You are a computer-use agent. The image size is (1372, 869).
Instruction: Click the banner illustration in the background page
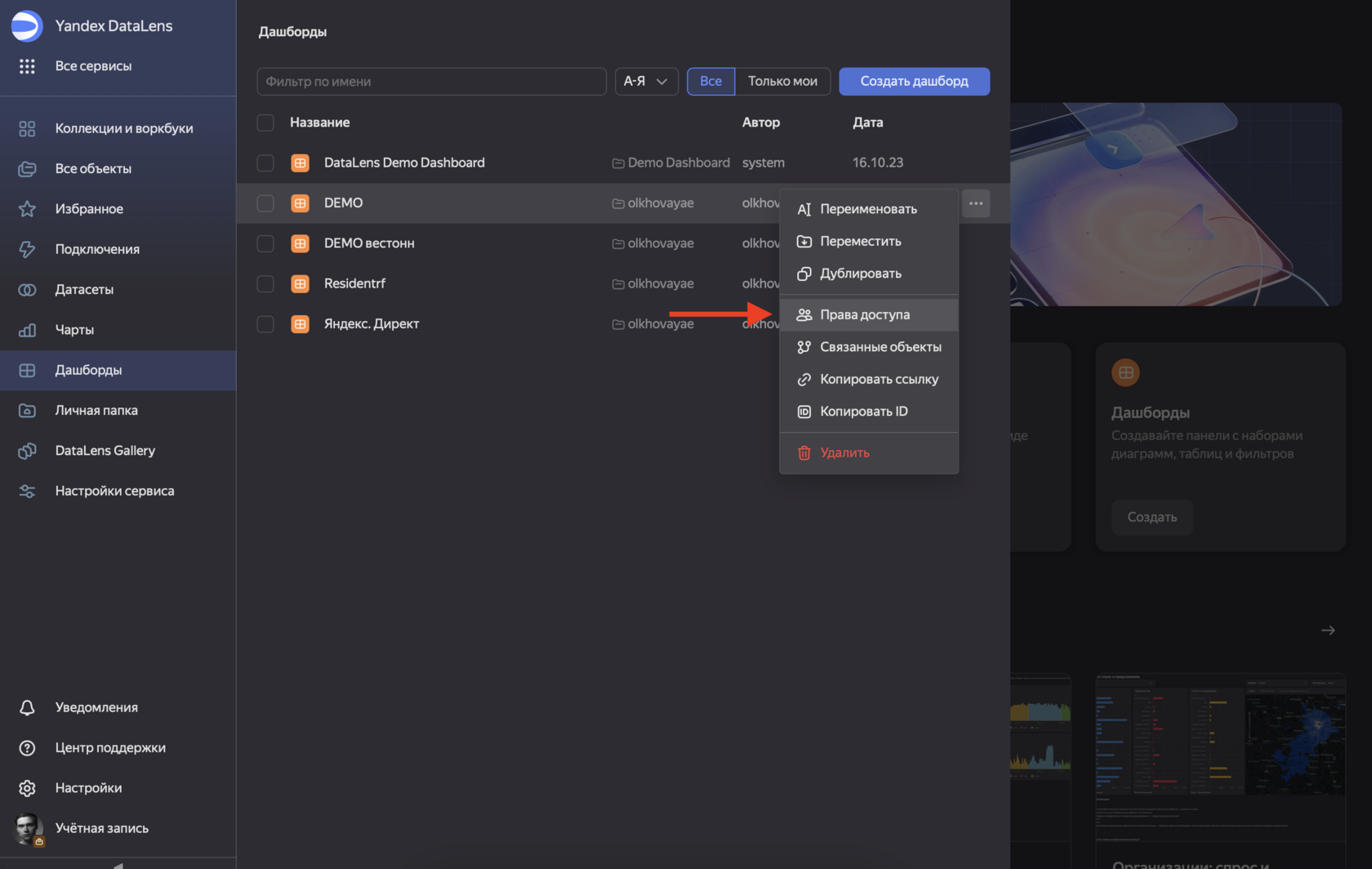click(1176, 204)
